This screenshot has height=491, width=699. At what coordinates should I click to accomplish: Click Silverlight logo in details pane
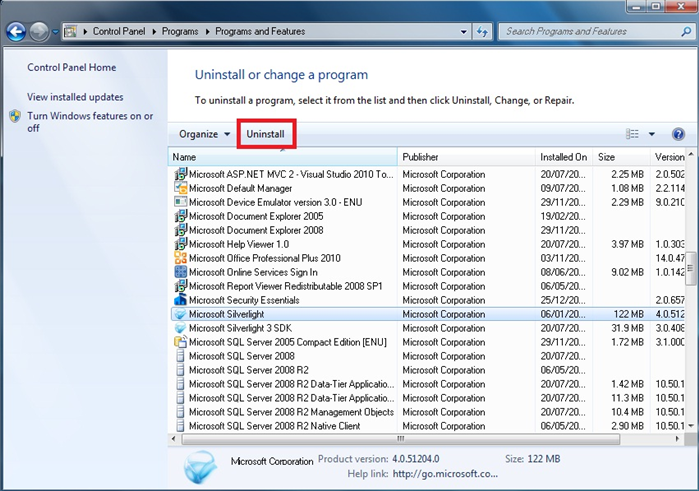(200, 467)
